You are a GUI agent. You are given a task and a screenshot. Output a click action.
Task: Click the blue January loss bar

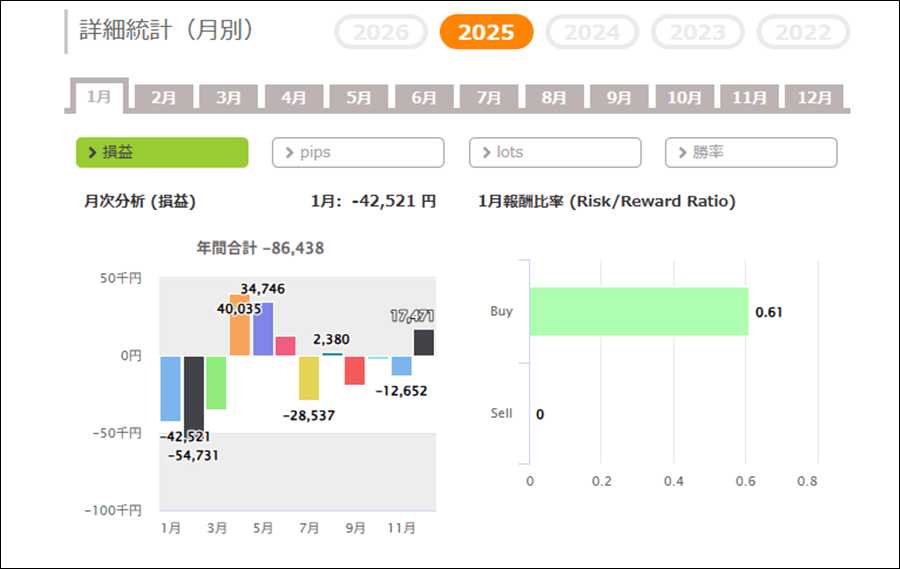(x=170, y=388)
